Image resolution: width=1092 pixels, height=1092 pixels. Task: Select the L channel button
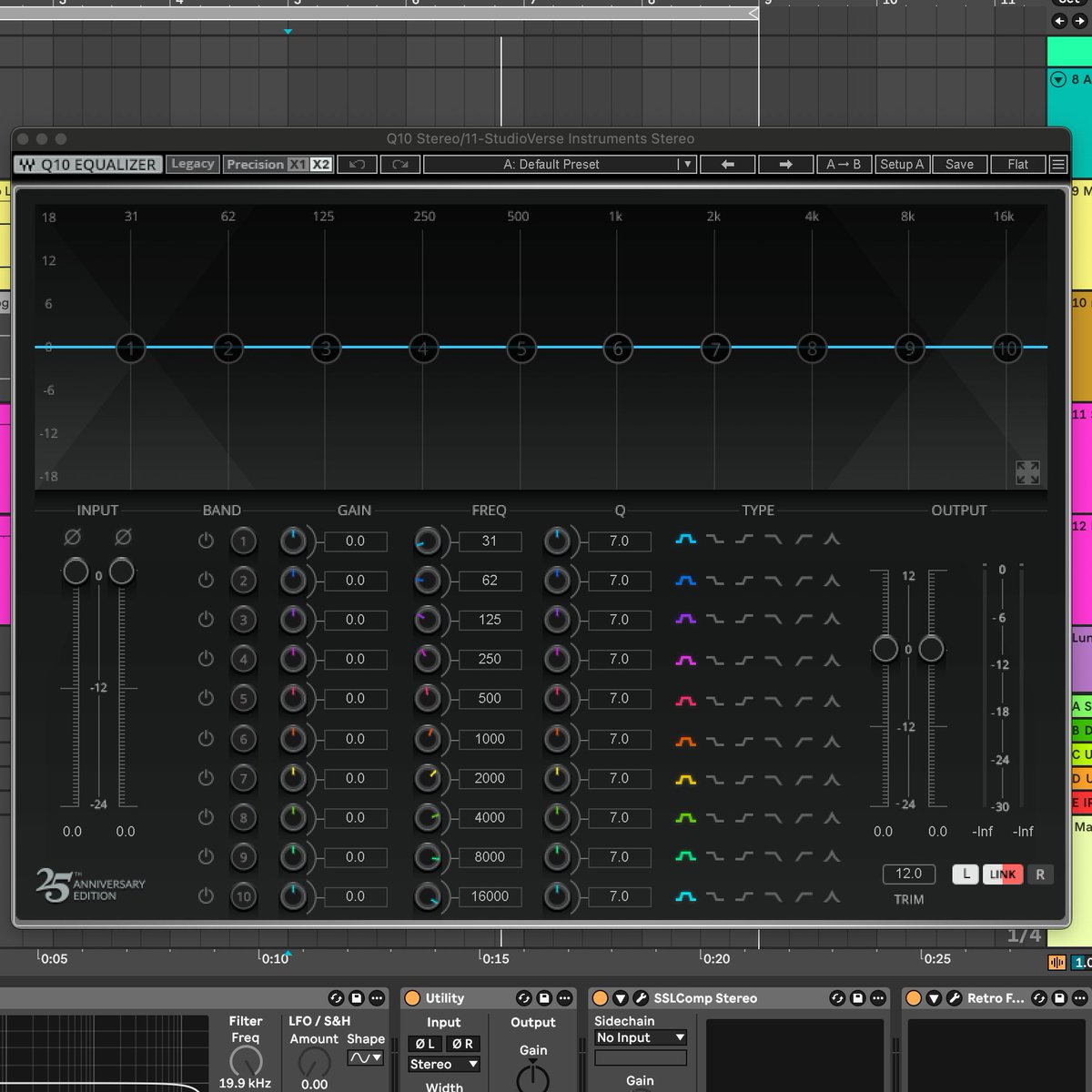click(966, 875)
